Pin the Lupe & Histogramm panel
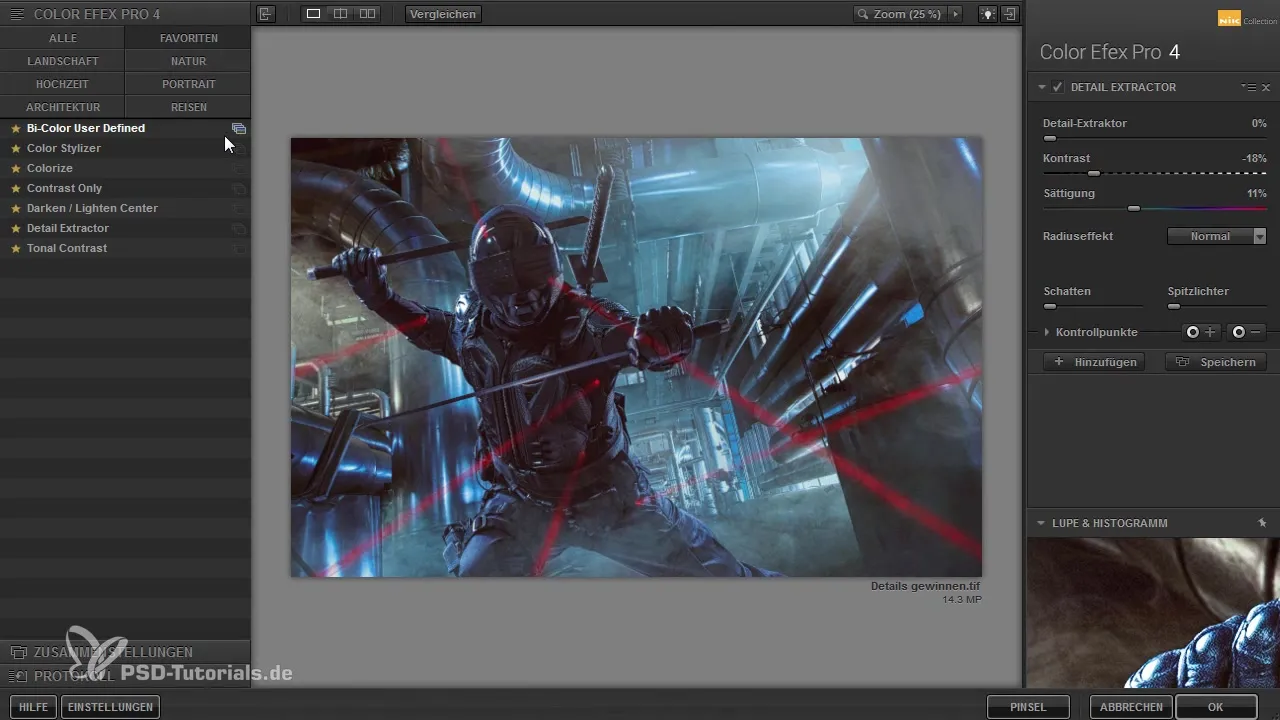This screenshot has height=720, width=1280. click(x=1262, y=523)
